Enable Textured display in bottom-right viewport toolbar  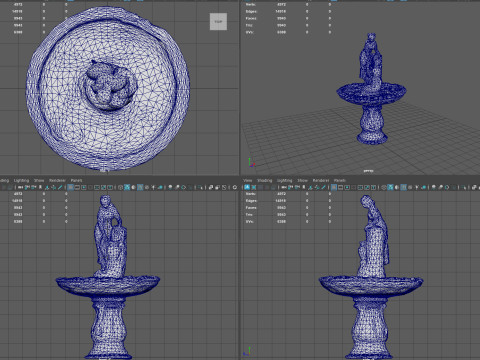coord(410,187)
